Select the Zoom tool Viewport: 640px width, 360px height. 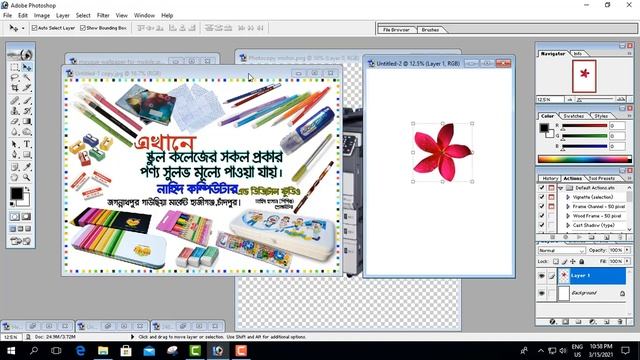pyautogui.click(x=27, y=178)
